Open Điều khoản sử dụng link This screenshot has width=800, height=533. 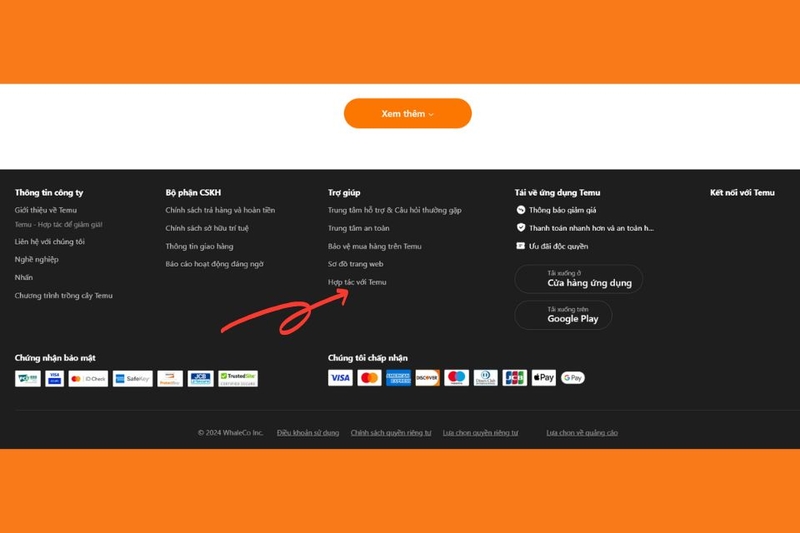[308, 433]
